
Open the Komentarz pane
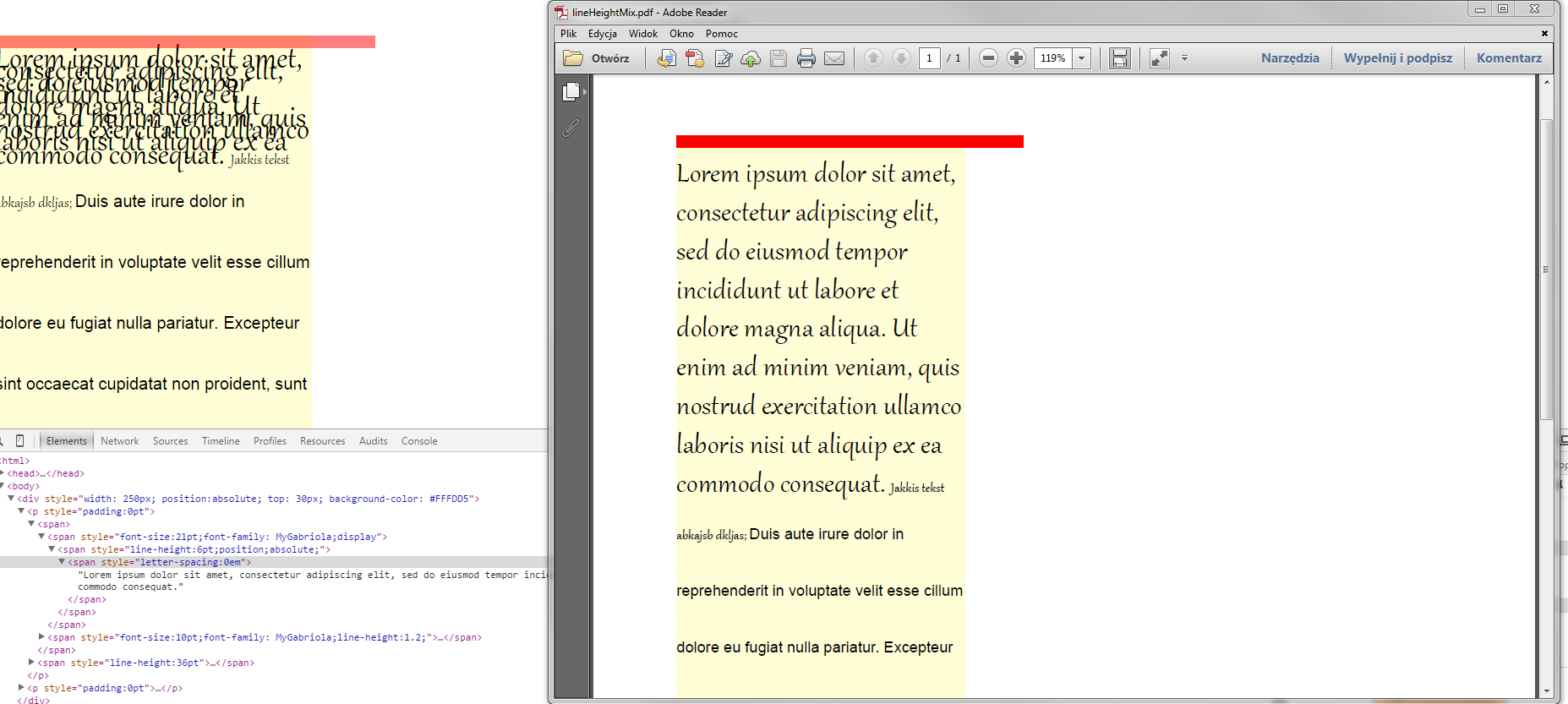pos(1509,58)
